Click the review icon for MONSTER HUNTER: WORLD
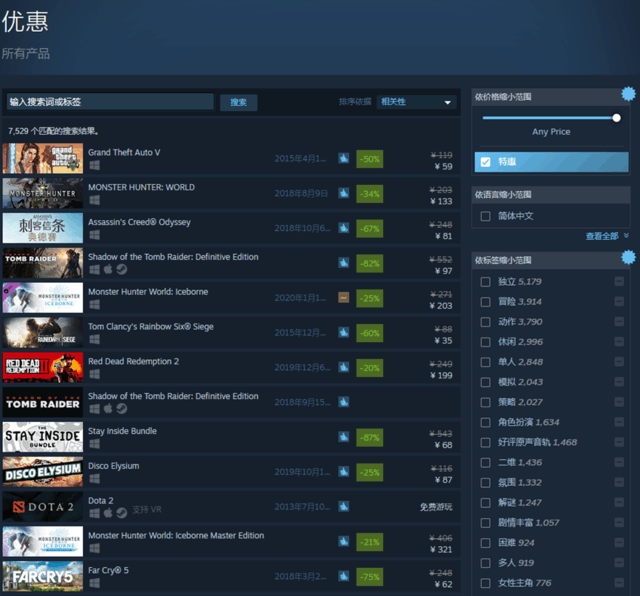Image resolution: width=640 pixels, height=596 pixels. [344, 193]
